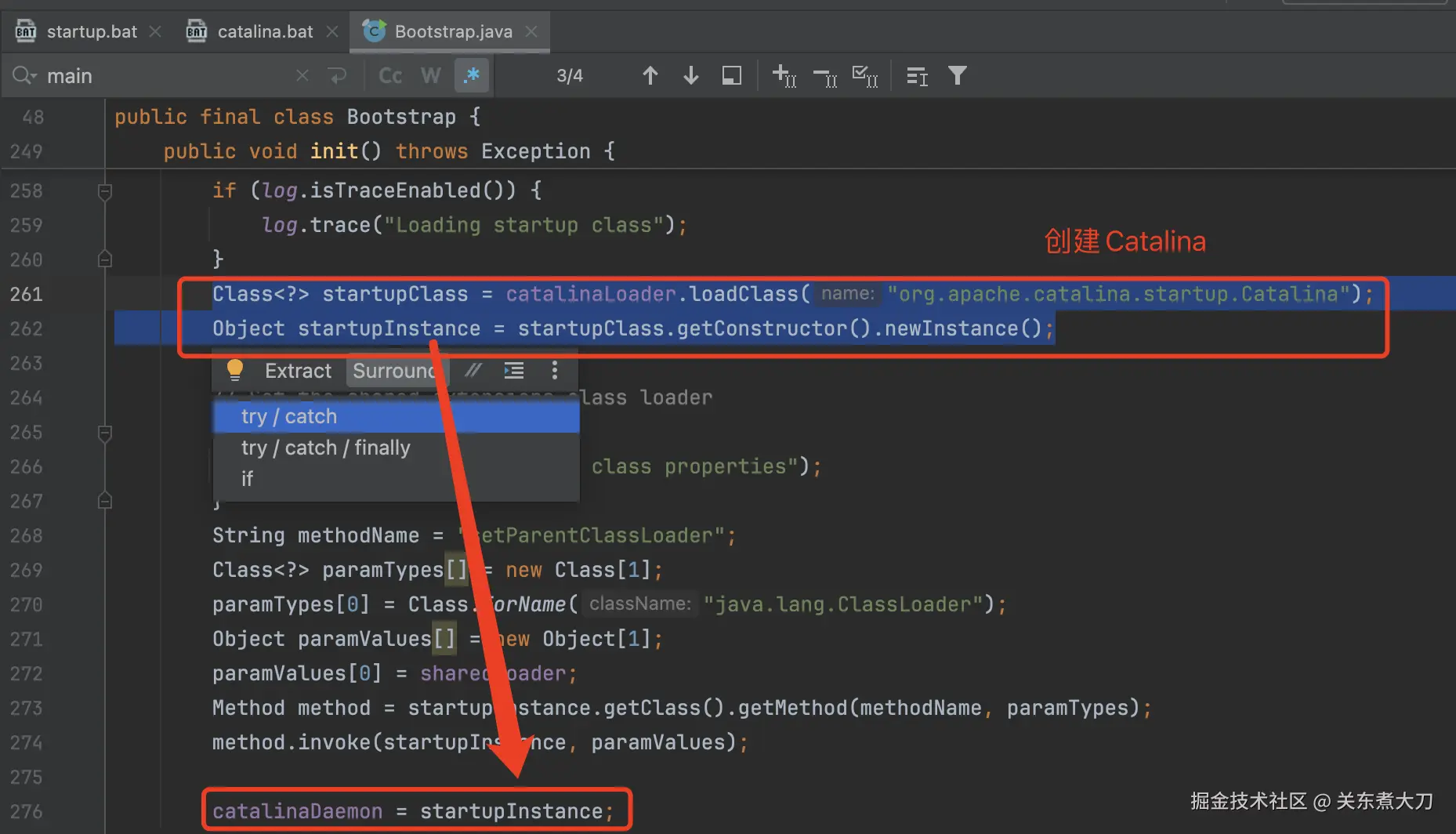Click line number 261 in gutter
The image size is (1456, 834).
click(27, 294)
